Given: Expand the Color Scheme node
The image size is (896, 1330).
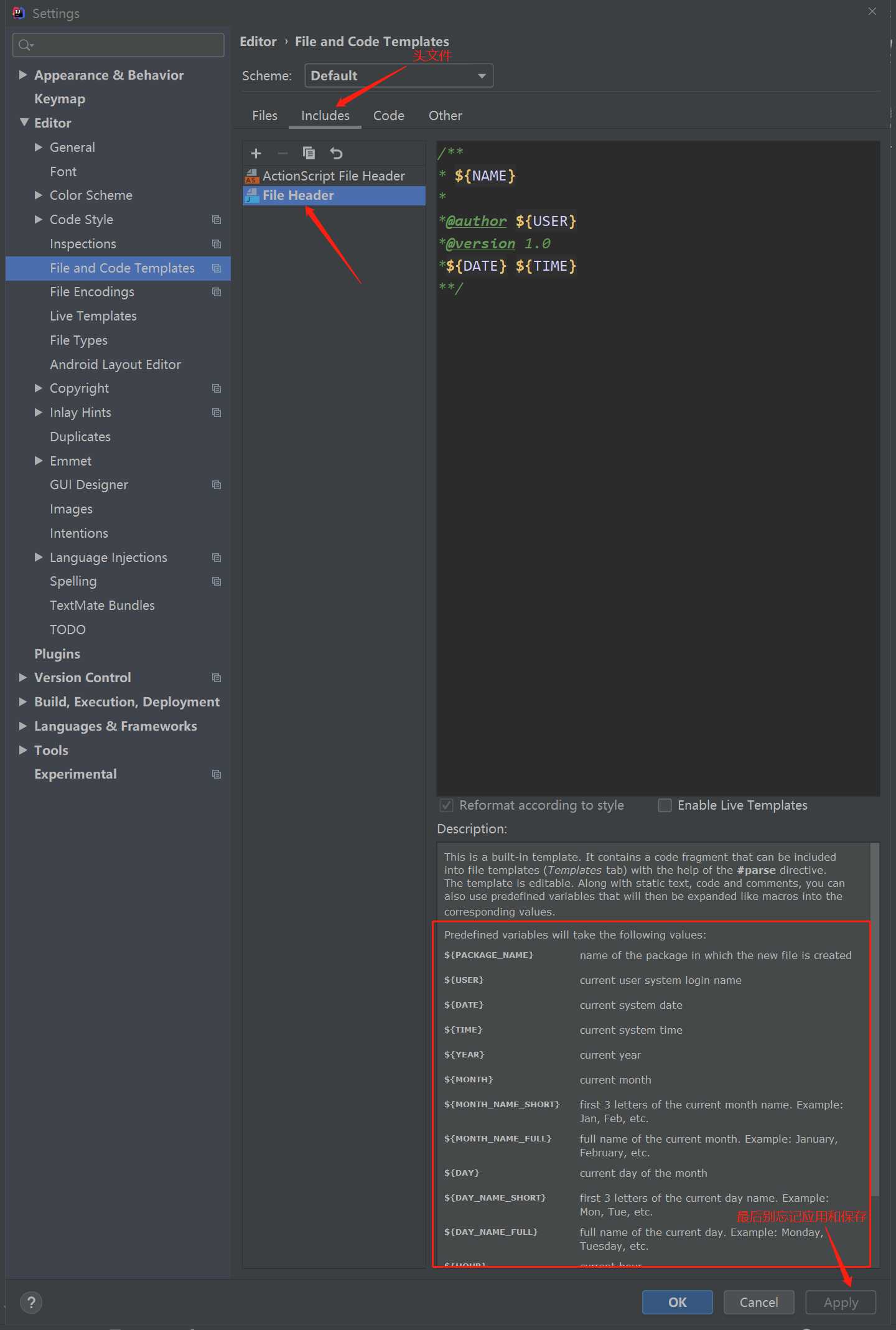Looking at the screenshot, I should [39, 195].
